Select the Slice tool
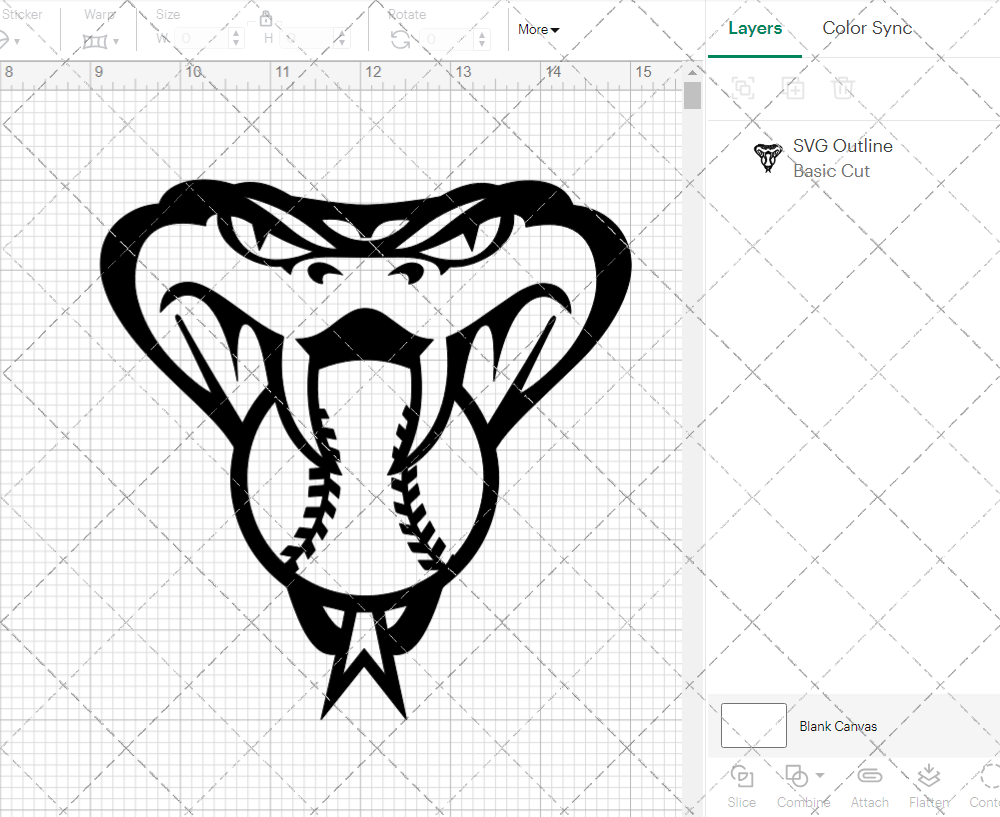1000x817 pixels. [x=741, y=785]
